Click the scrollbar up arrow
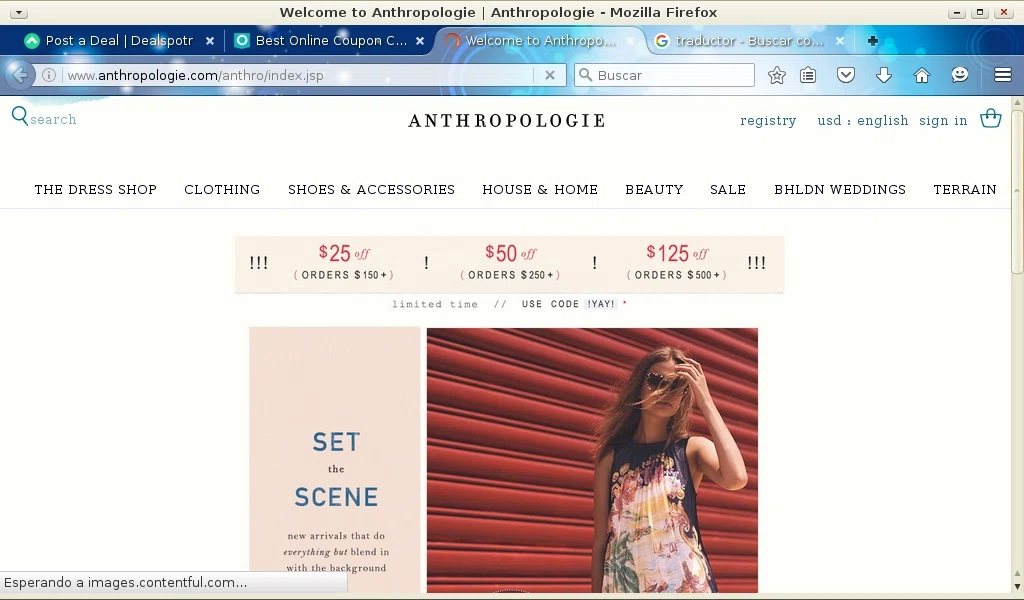 point(1017,103)
